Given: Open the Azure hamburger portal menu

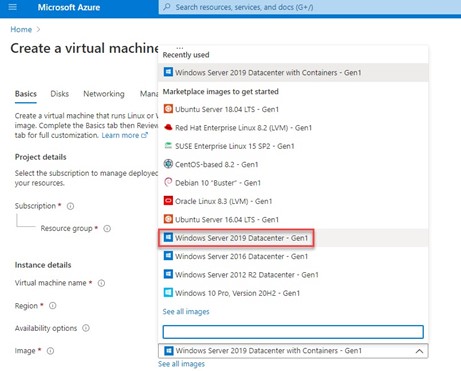Looking at the screenshot, I should [12, 7].
